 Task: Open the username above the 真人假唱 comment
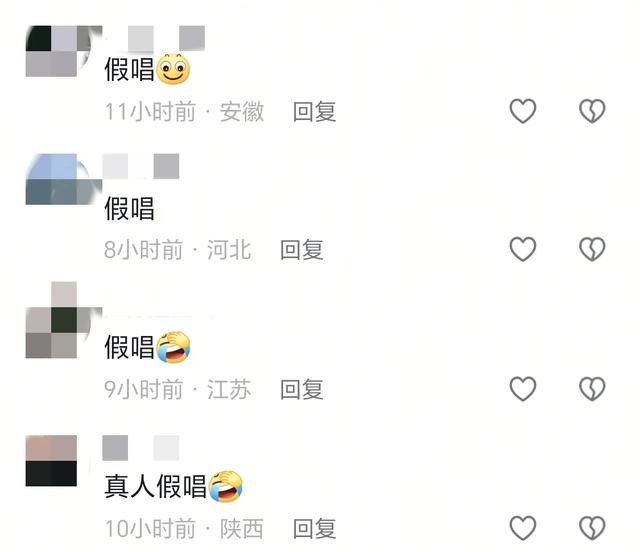[x=141, y=448]
